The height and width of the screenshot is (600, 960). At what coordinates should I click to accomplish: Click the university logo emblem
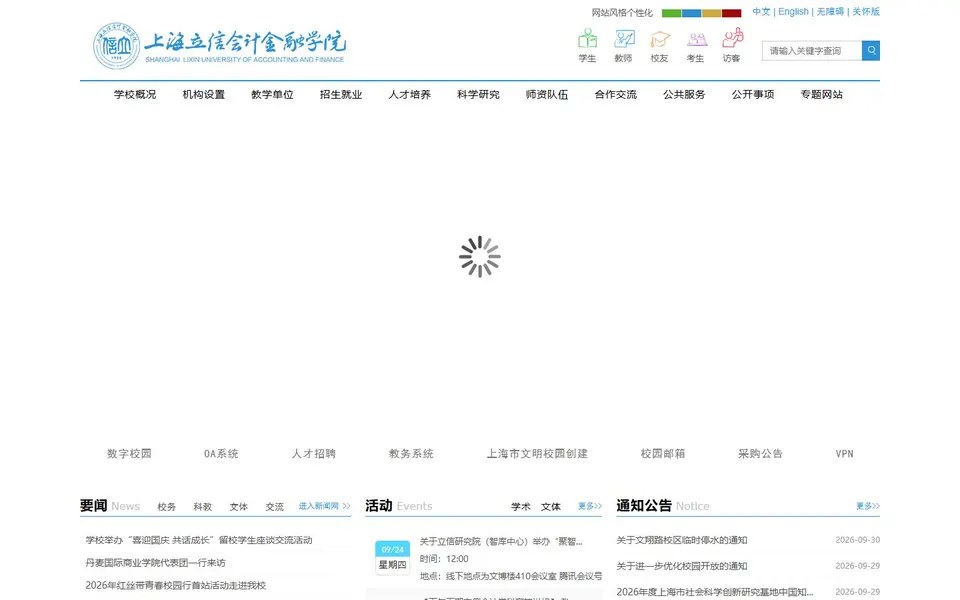coord(116,46)
